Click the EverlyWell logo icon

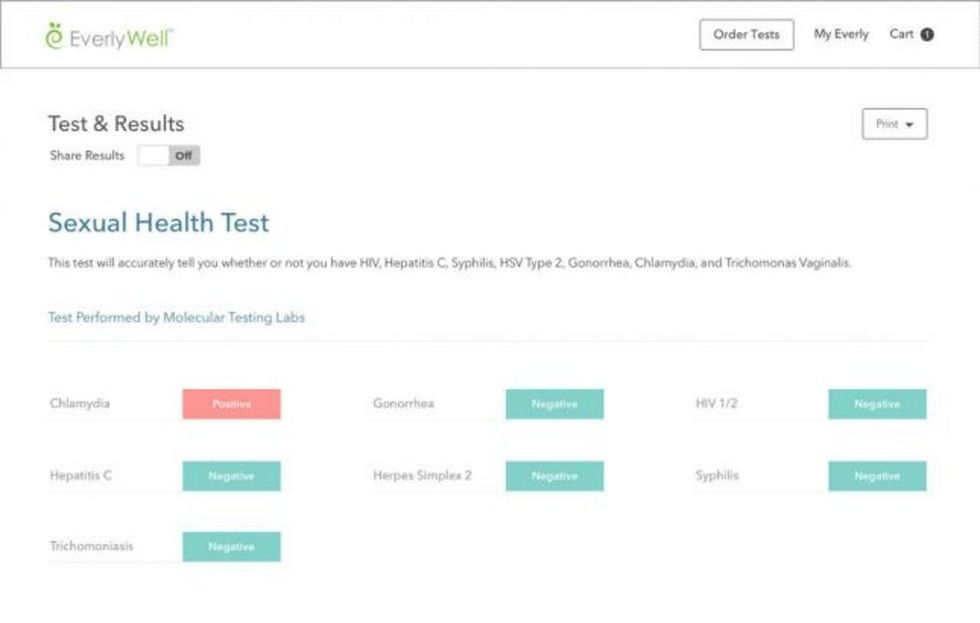[54, 35]
